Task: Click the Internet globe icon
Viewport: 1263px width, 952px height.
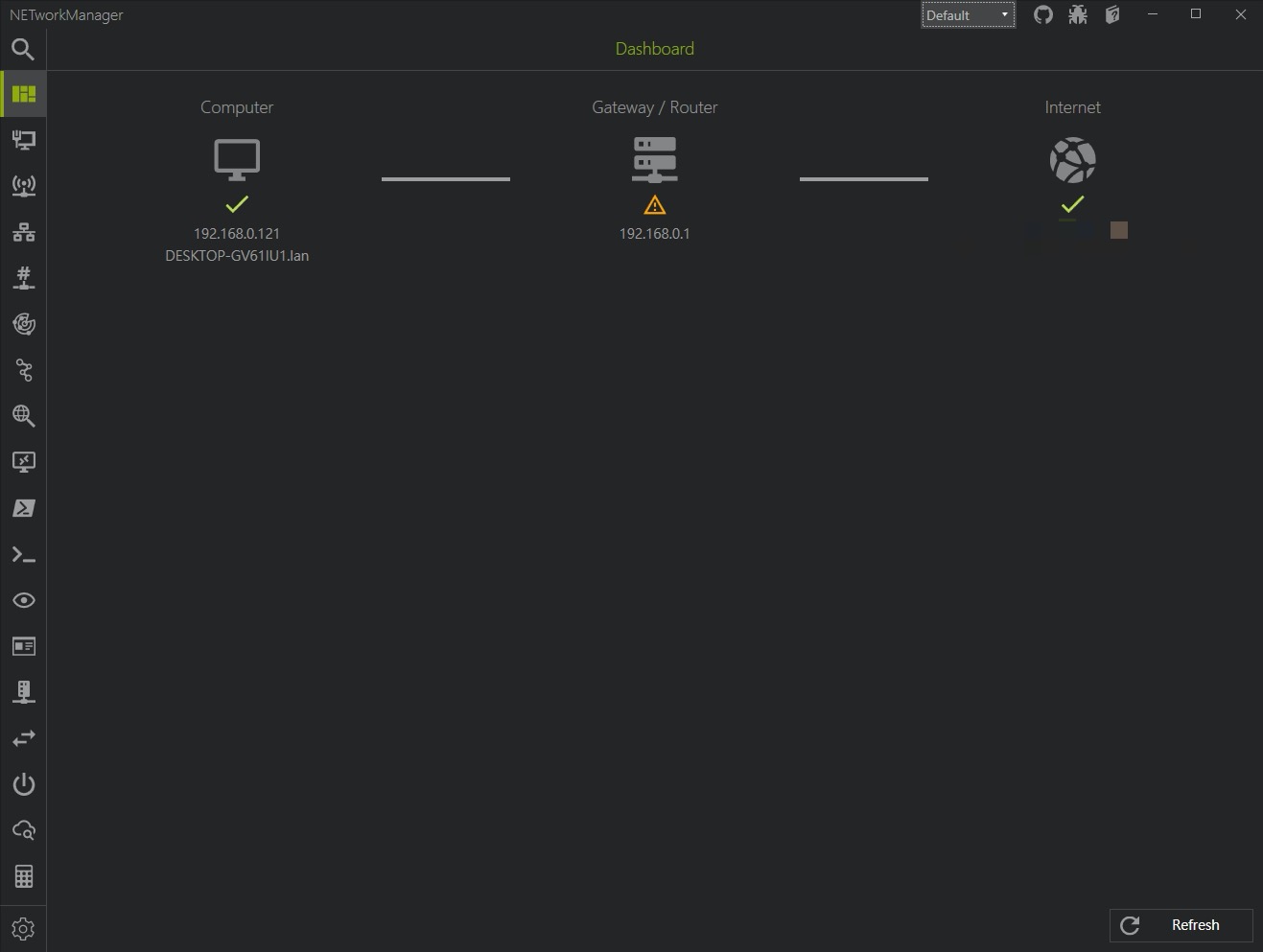Action: point(1073,160)
